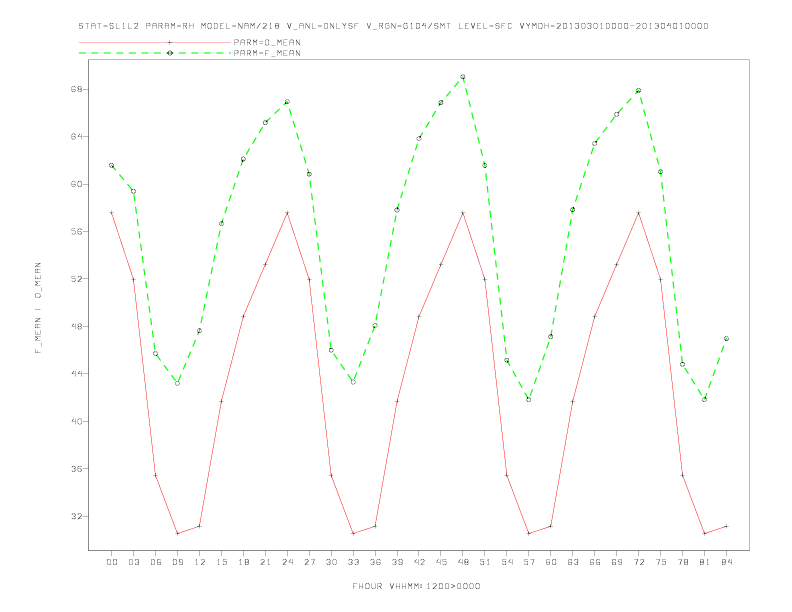Click y-axis tick label 44

coord(77,374)
